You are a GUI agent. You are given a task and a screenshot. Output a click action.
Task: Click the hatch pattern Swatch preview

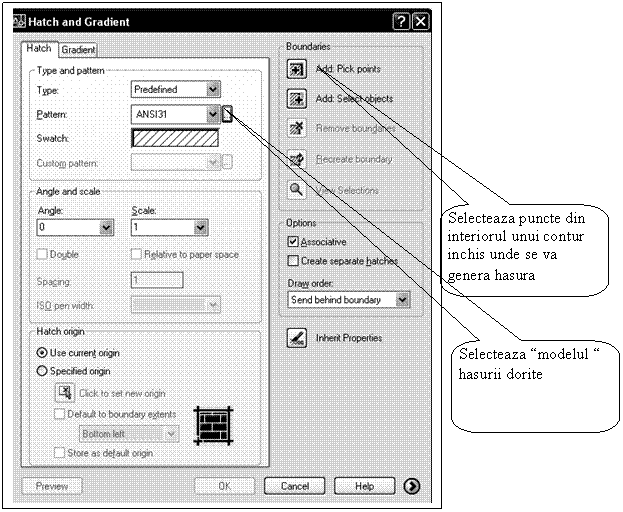[175, 138]
